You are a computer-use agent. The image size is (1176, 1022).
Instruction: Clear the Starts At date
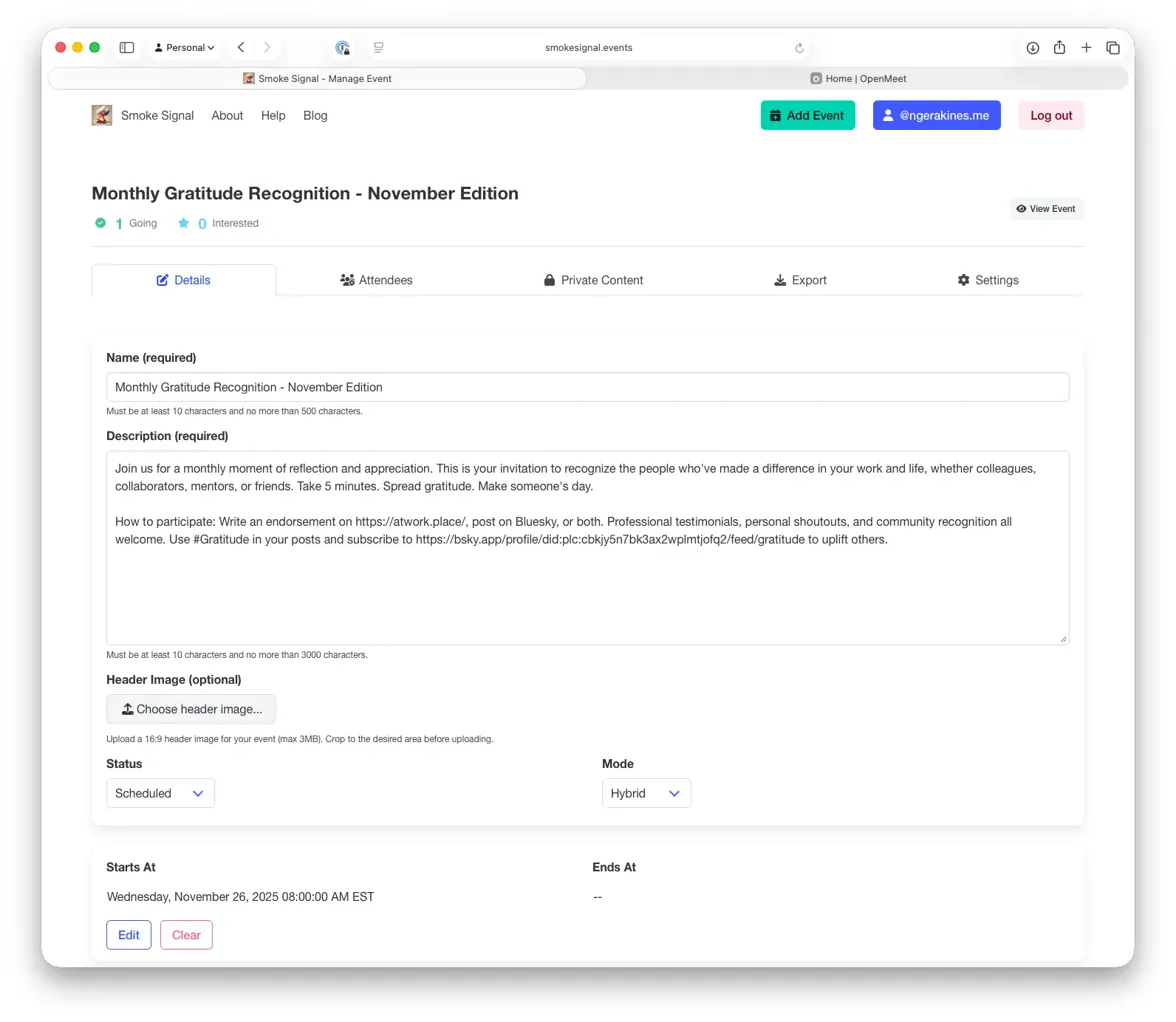point(186,935)
